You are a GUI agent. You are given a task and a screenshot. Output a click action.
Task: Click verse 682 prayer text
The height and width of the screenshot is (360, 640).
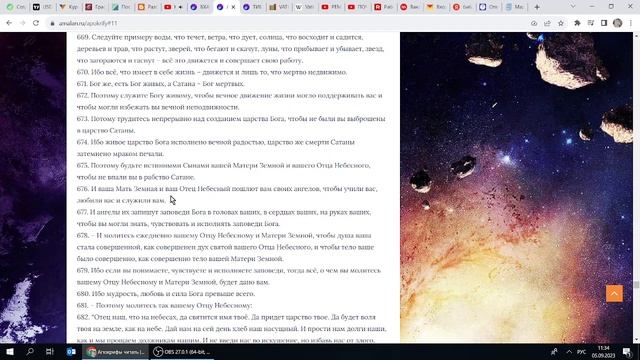pos(232,328)
